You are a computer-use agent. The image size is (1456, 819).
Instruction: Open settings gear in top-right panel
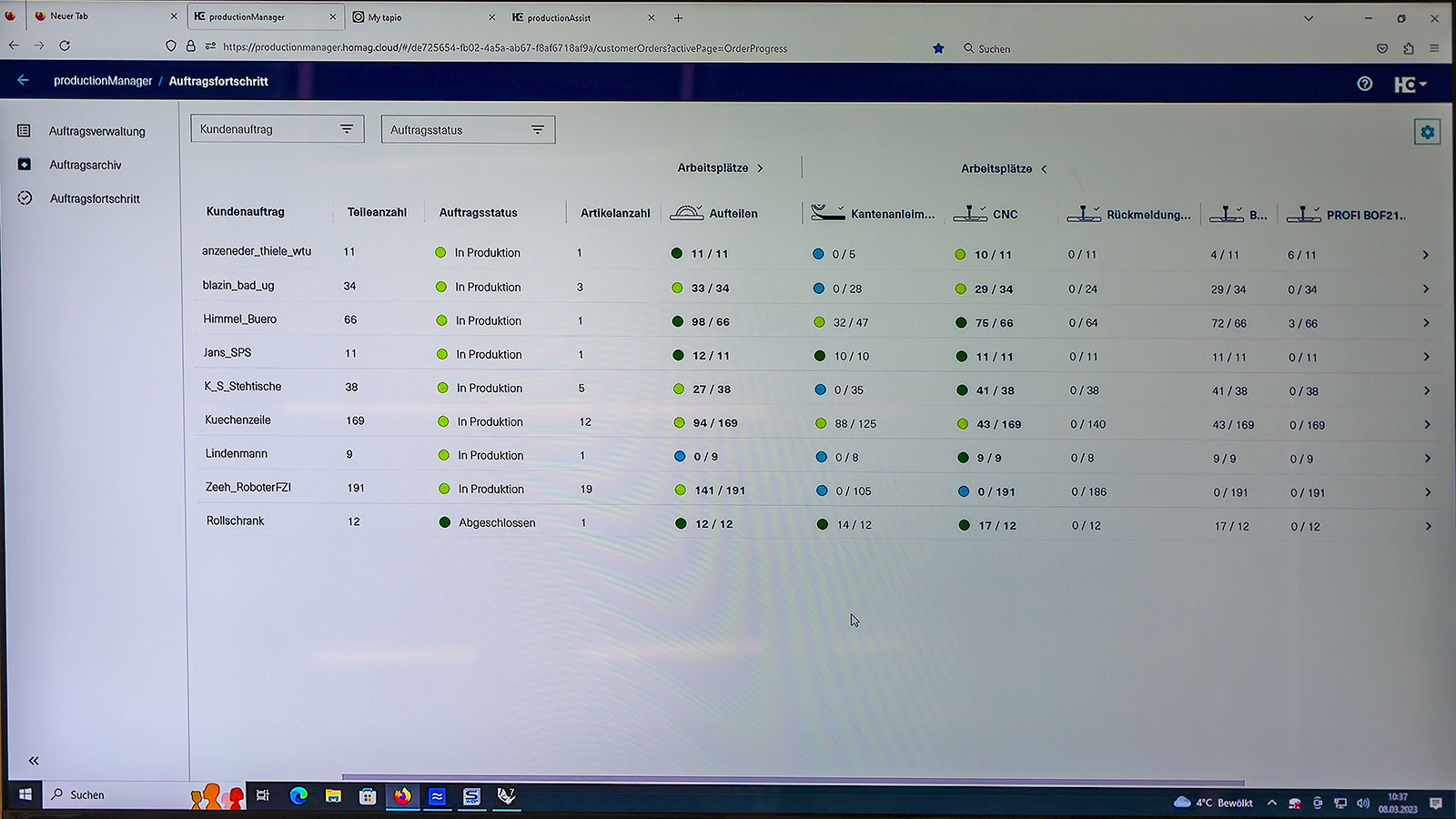(x=1427, y=133)
